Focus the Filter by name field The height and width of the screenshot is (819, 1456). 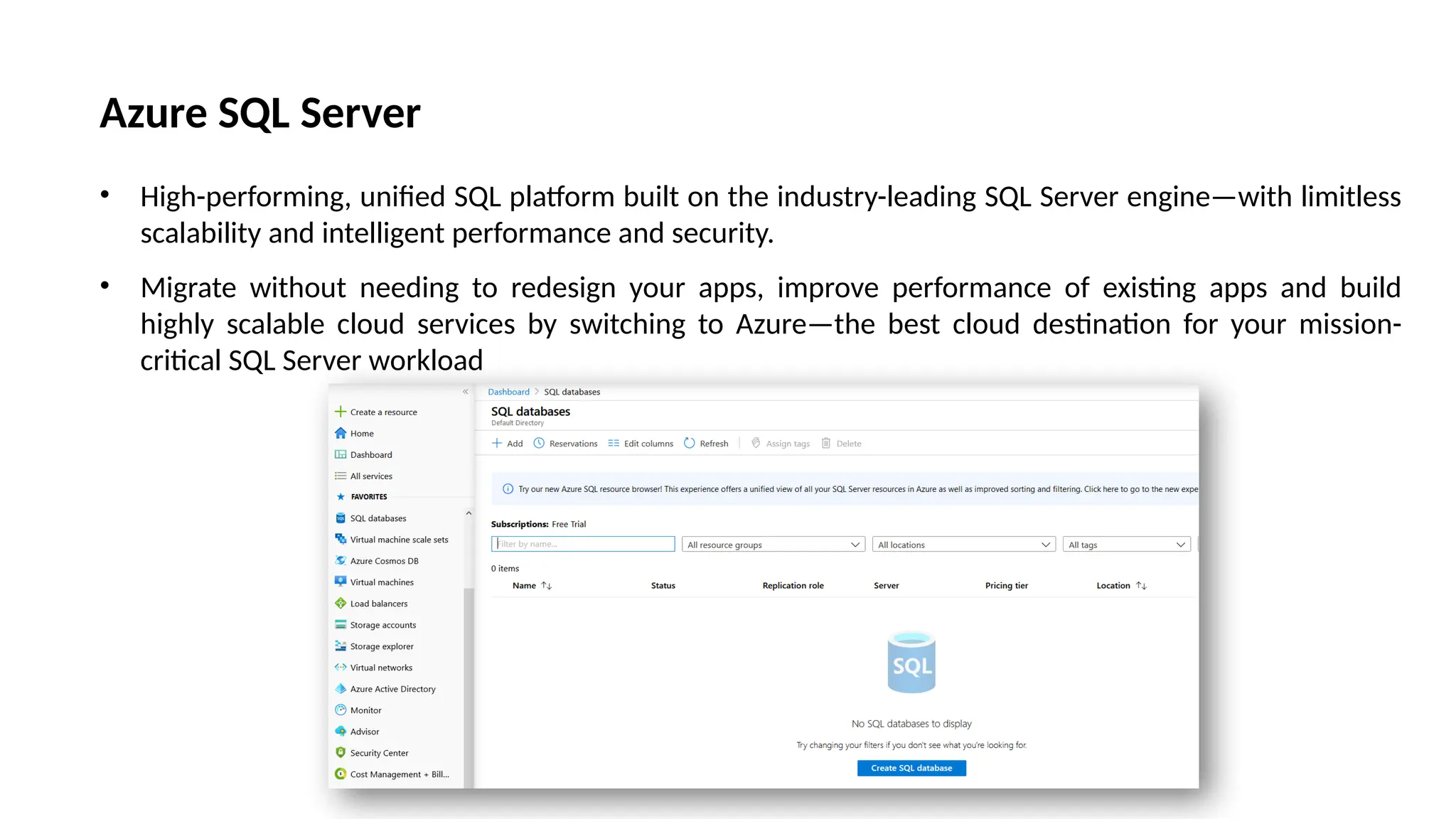[583, 544]
